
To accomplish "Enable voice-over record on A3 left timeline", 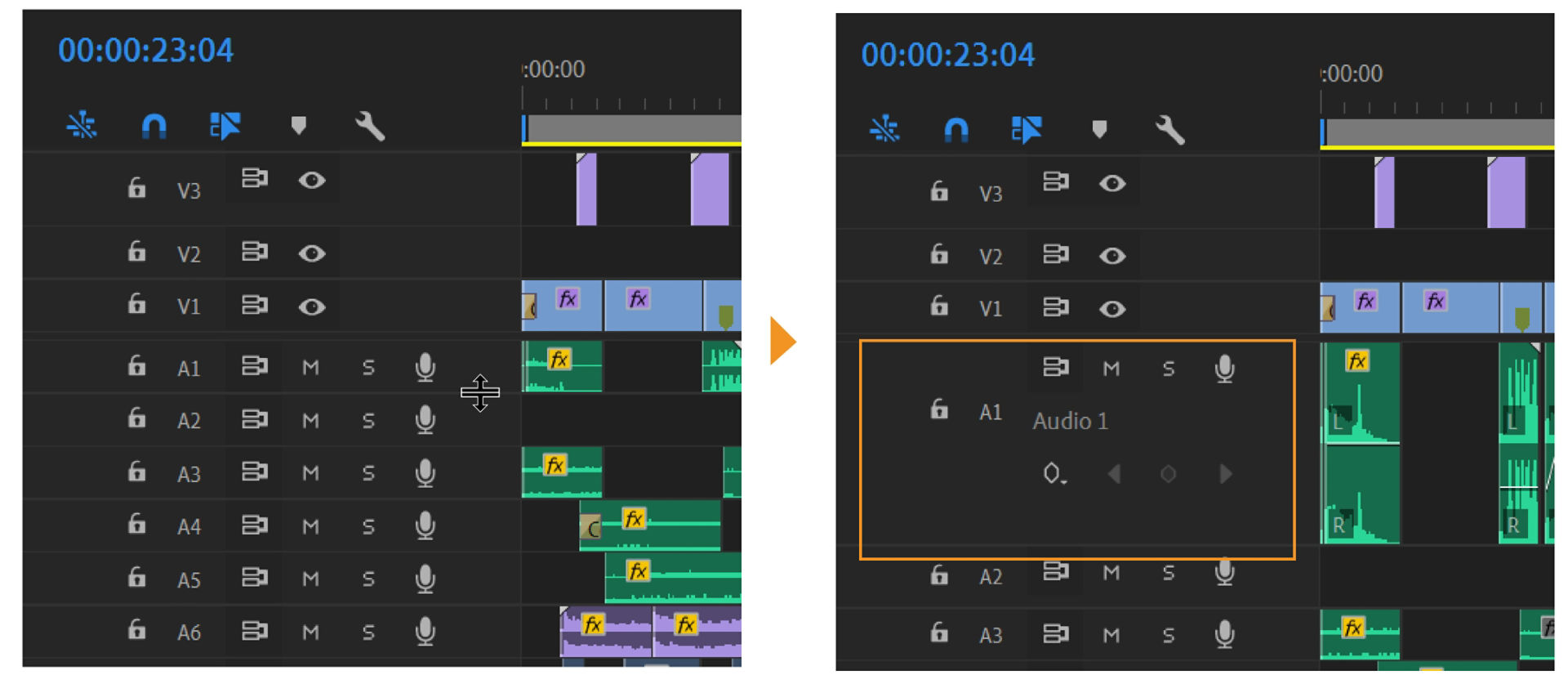I will pyautogui.click(x=425, y=472).
